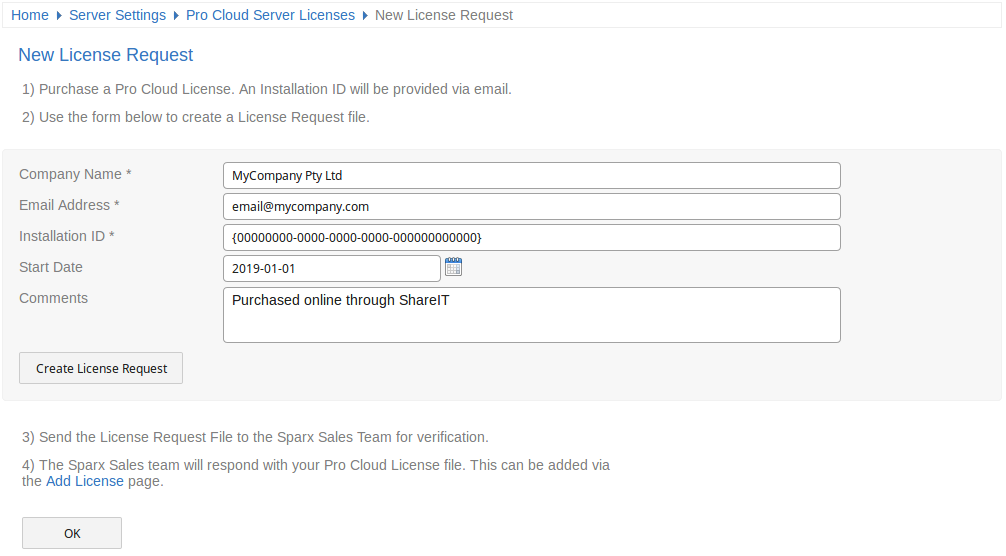
Task: Click the New License Request breadcrumb text
Action: [x=444, y=15]
